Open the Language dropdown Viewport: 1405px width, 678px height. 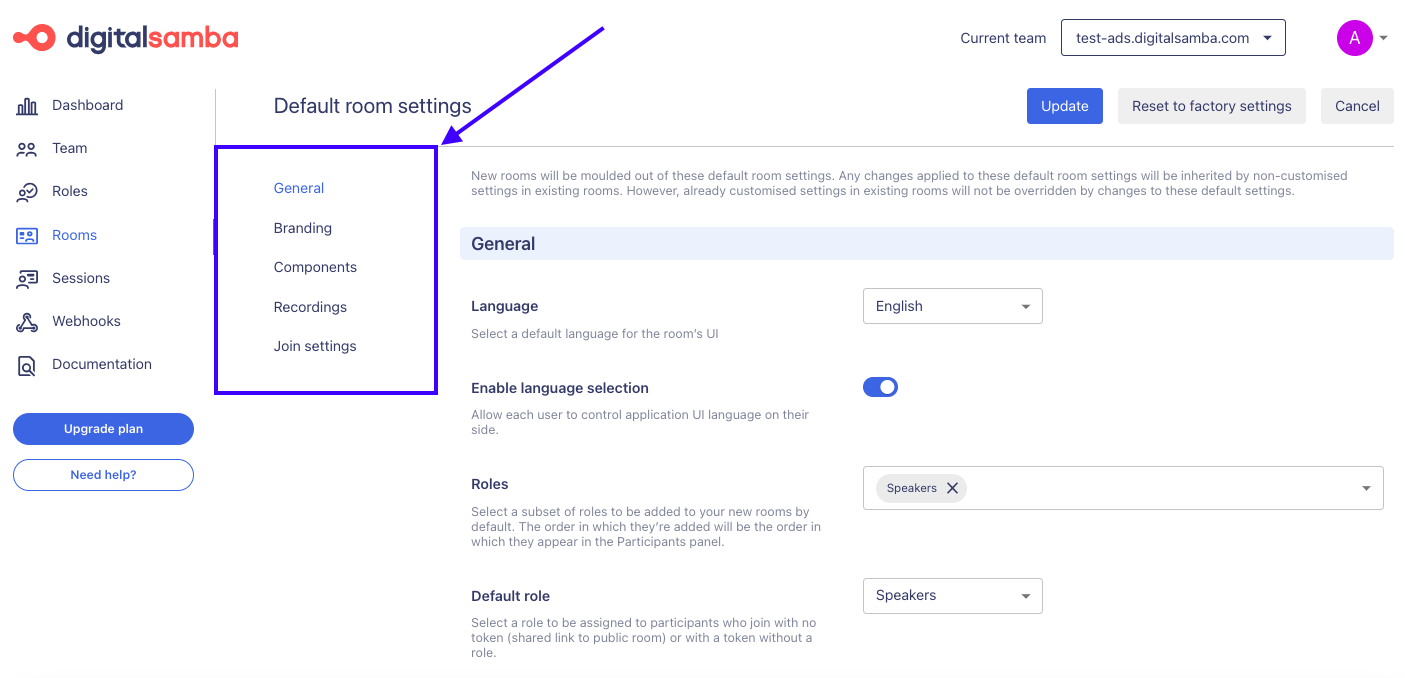click(x=952, y=306)
